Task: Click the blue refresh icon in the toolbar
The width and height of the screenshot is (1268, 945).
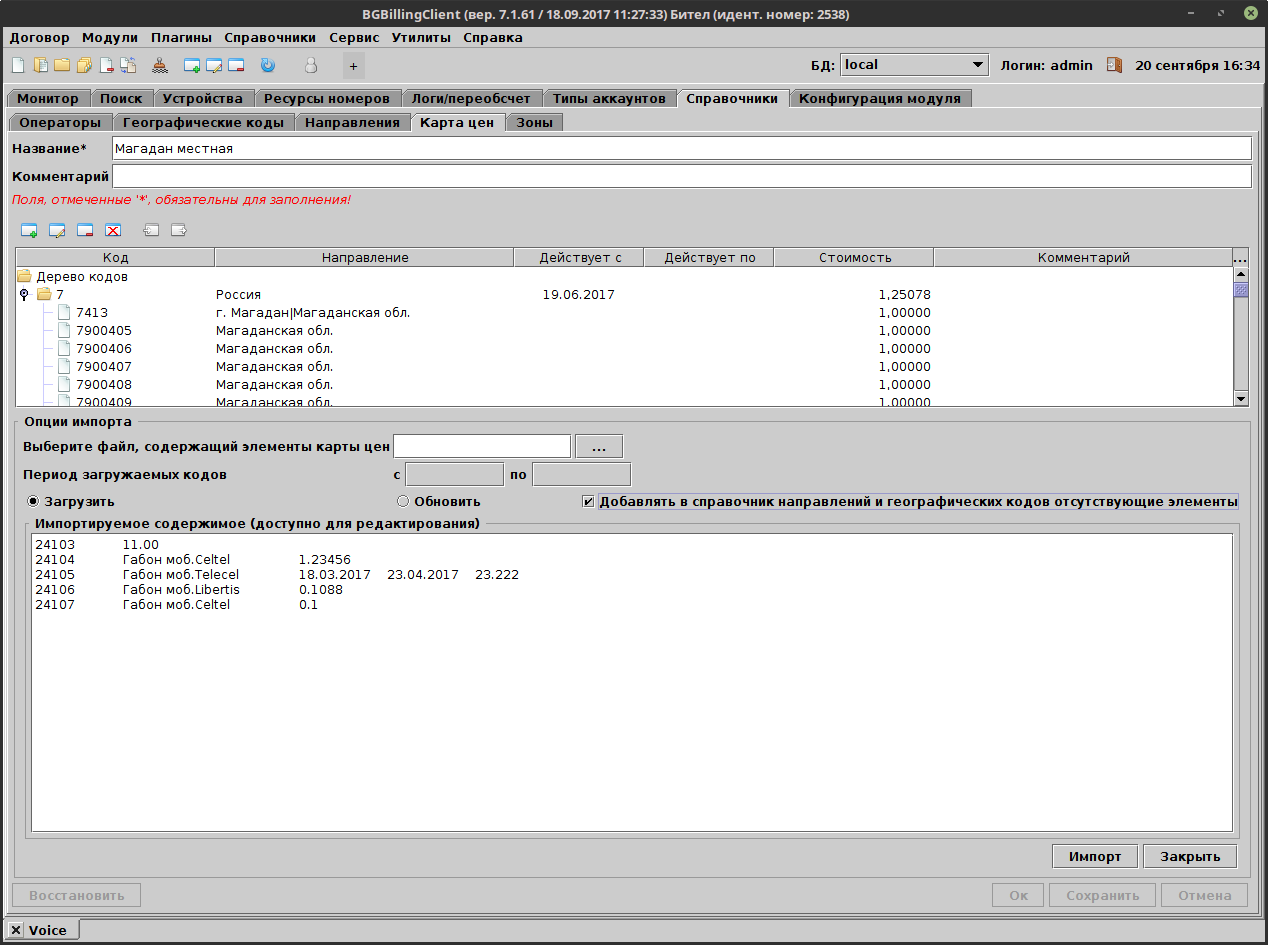Action: pyautogui.click(x=267, y=65)
